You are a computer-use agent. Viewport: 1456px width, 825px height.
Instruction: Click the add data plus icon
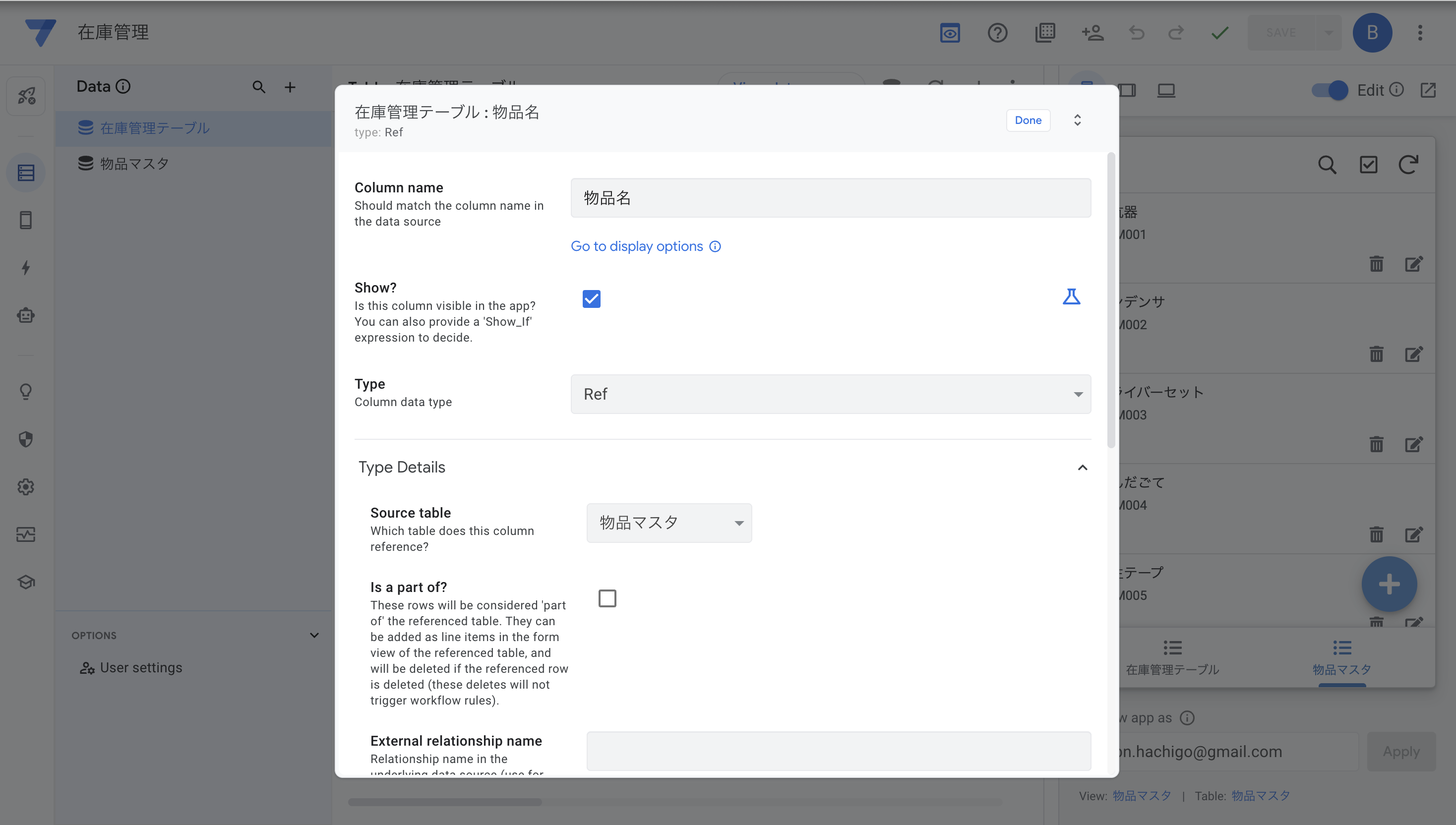(290, 87)
